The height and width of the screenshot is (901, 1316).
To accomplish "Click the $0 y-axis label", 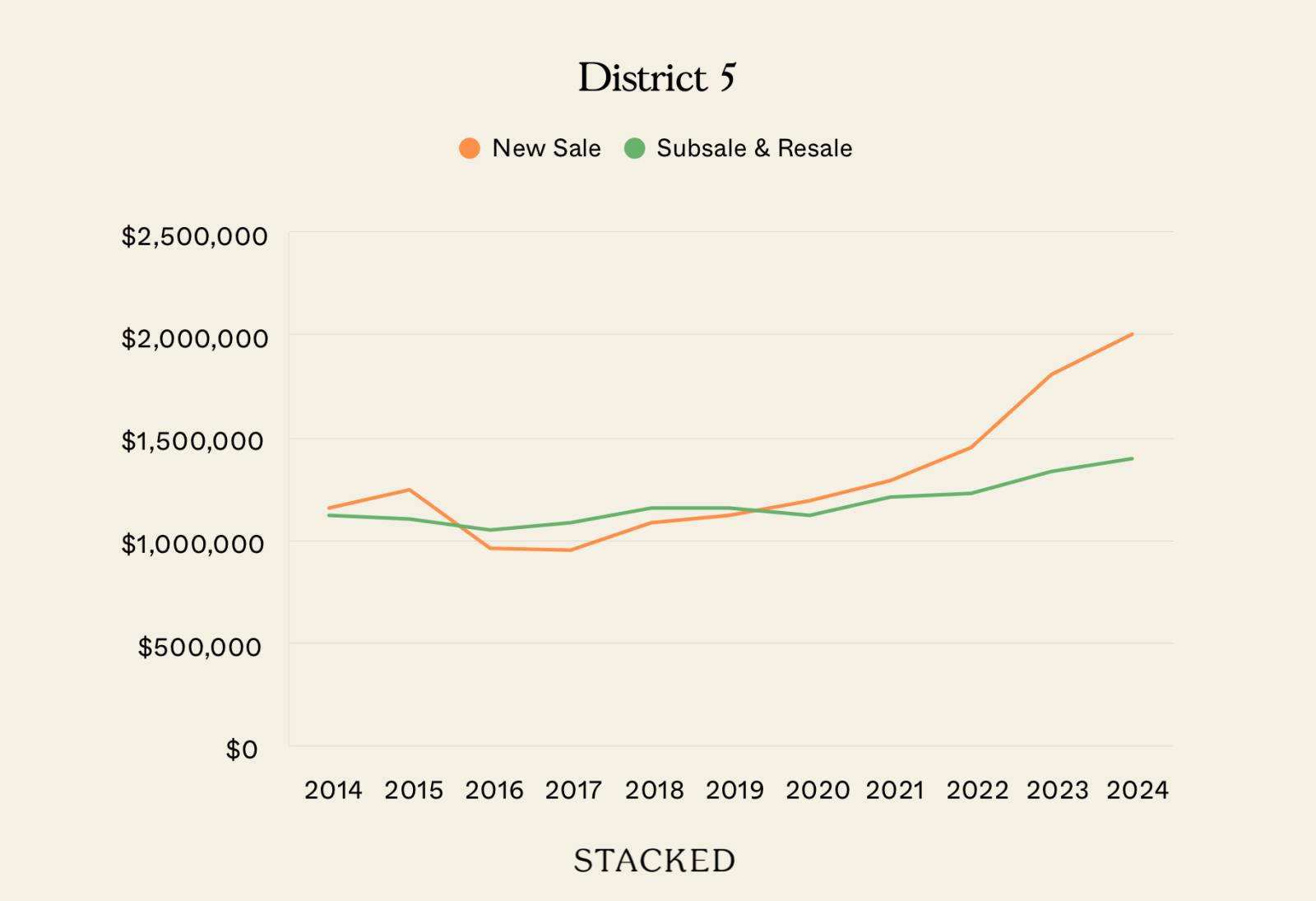I will point(242,750).
